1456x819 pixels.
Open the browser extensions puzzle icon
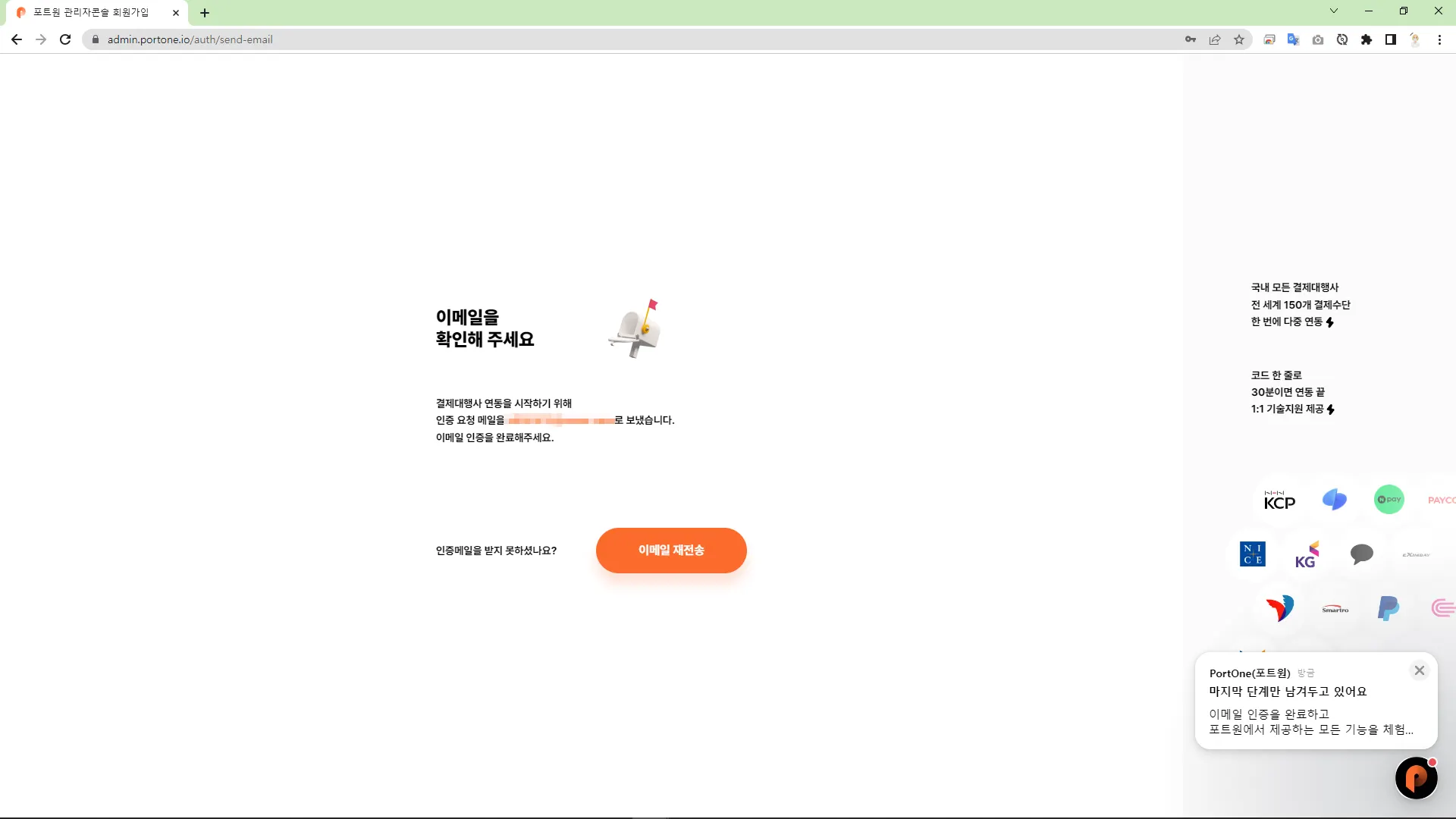pyautogui.click(x=1367, y=39)
